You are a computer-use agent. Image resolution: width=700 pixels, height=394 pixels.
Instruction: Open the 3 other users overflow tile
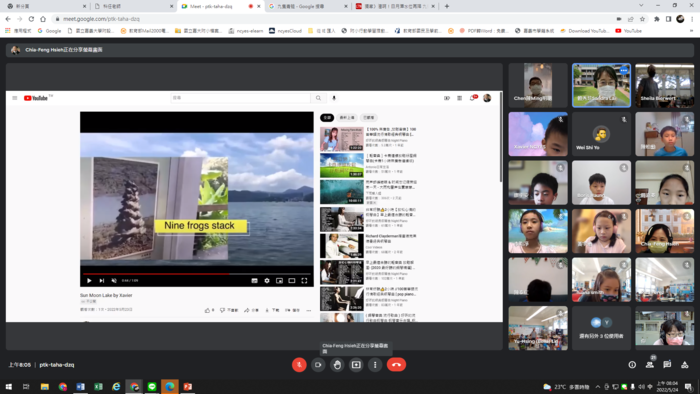[601, 328]
